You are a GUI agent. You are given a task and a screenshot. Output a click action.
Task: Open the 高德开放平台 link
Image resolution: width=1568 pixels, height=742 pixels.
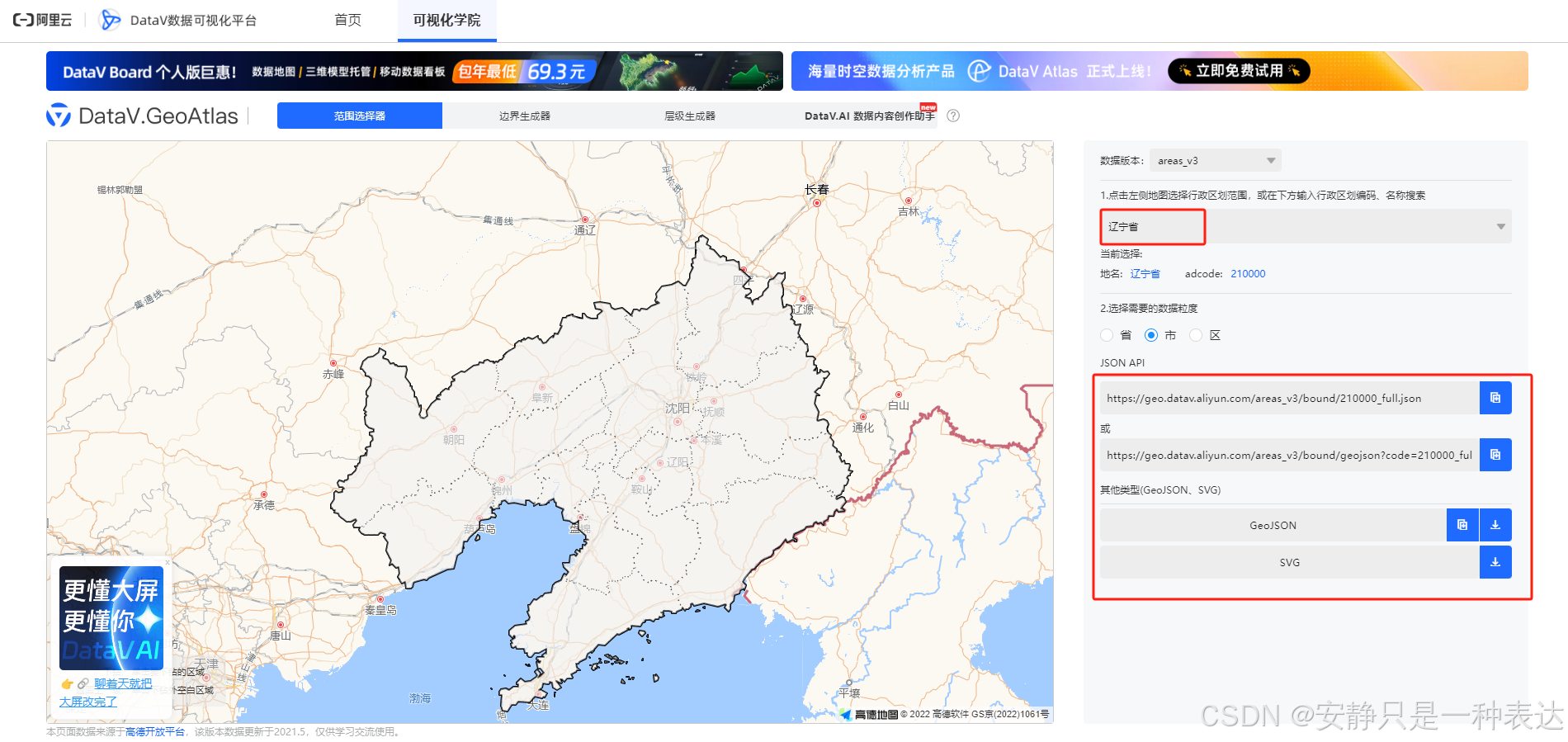pyautogui.click(x=155, y=732)
